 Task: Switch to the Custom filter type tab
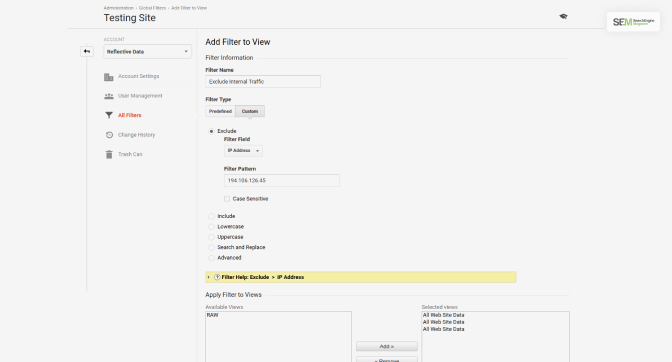[x=250, y=111]
